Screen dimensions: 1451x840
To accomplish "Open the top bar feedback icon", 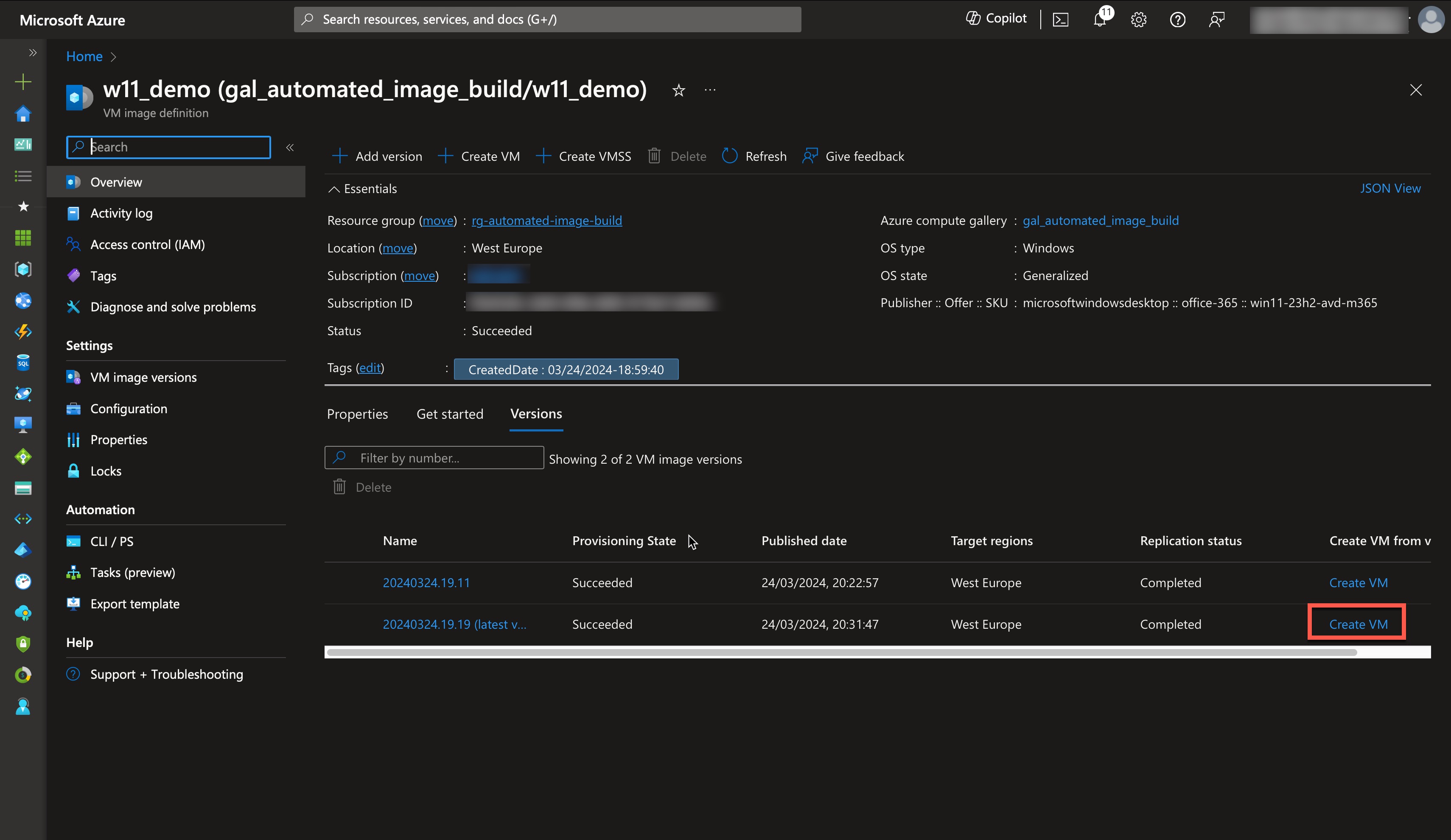I will pyautogui.click(x=1217, y=20).
